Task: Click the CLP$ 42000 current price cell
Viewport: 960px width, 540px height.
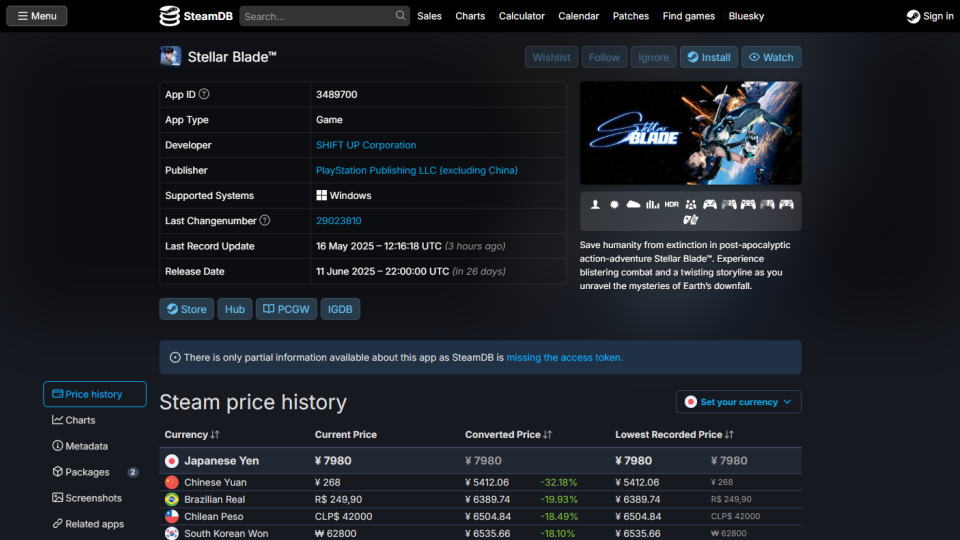Action: [343, 517]
